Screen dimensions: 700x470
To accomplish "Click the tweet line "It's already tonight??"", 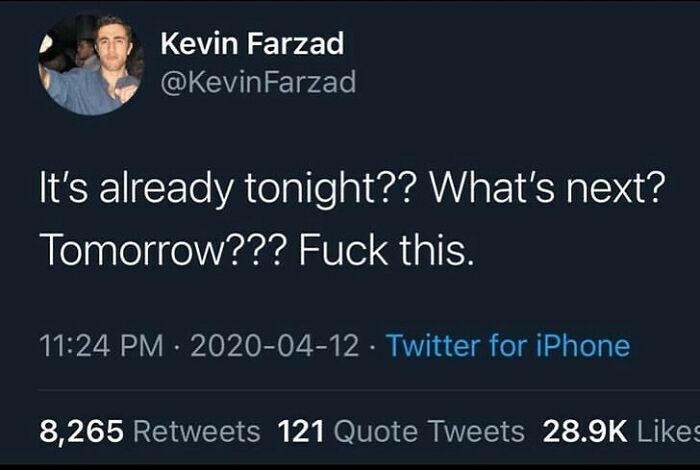I will (x=225, y=187).
